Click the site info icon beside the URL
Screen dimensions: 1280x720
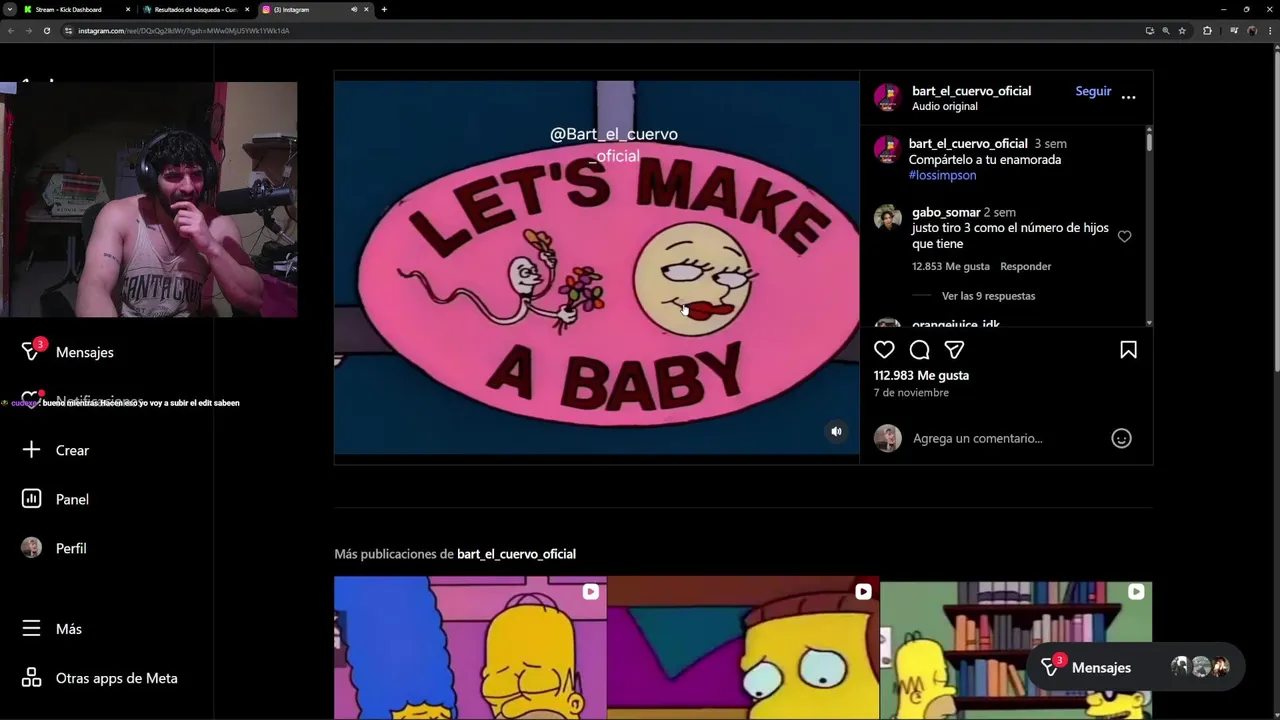[x=68, y=31]
